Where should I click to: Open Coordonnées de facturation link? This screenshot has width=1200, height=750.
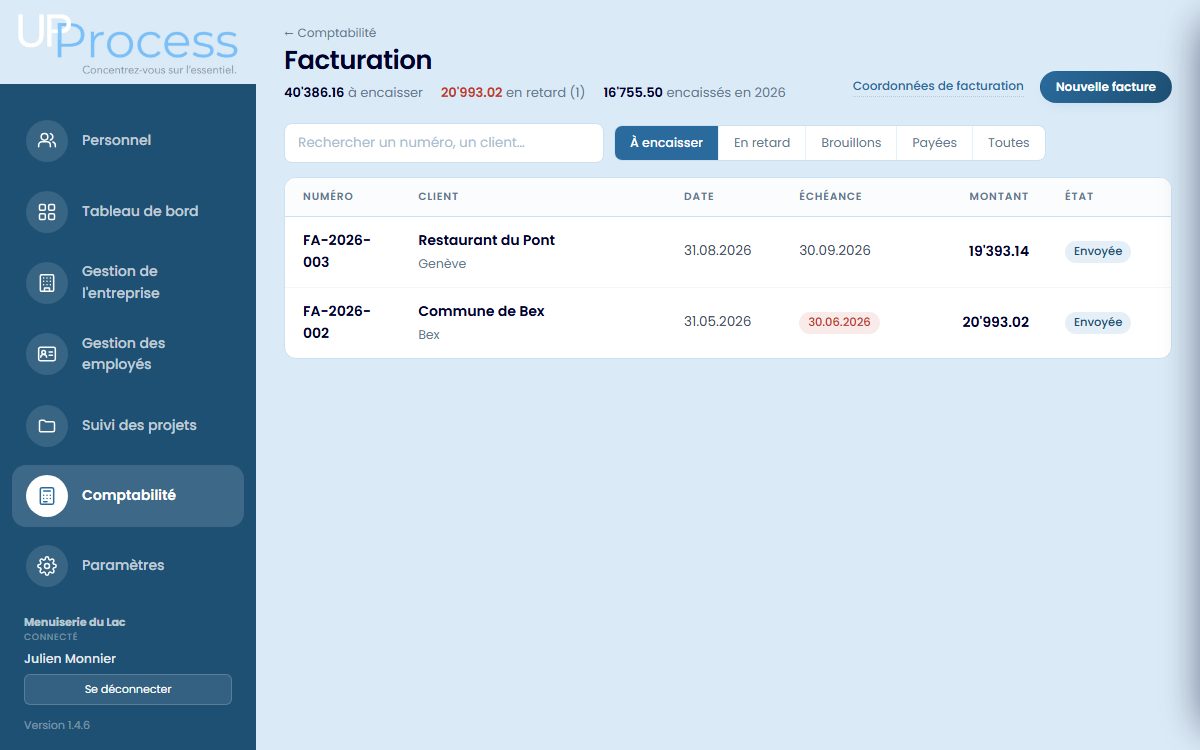tap(938, 86)
